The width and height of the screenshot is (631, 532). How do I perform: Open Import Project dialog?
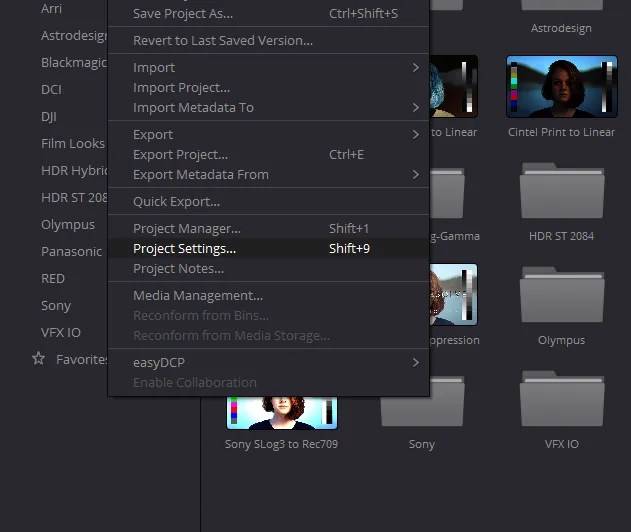[x=268, y=88]
